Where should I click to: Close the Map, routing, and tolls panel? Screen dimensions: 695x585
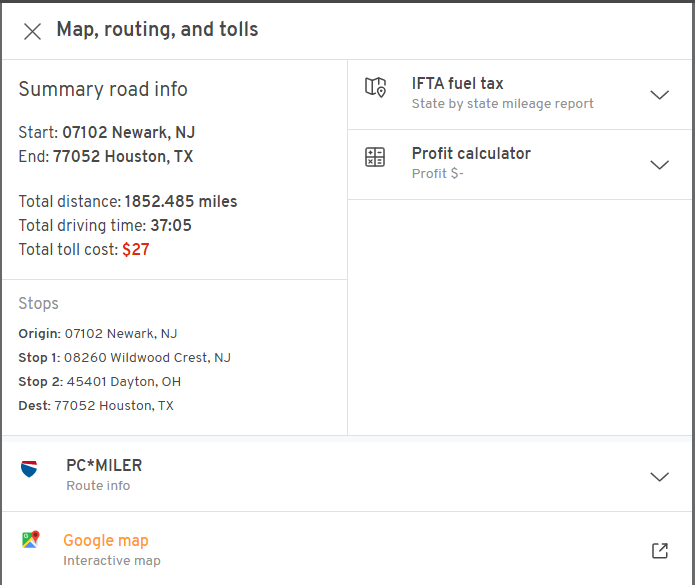pos(32,31)
